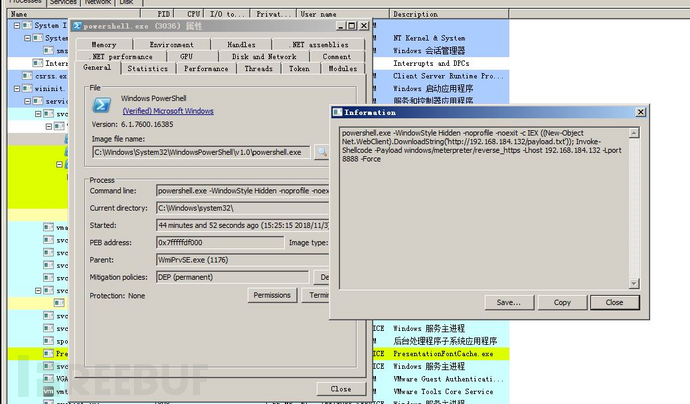690x404 pixels.
Task: Open the Handles tab
Action: click(241, 44)
